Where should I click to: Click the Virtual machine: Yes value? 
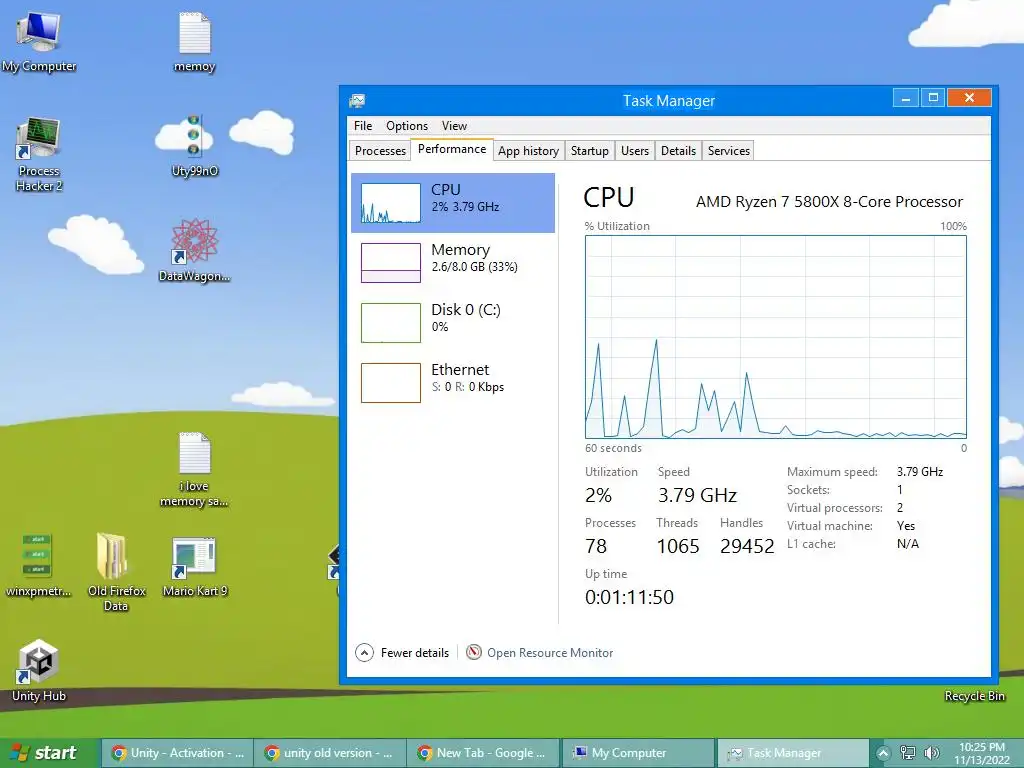point(906,526)
